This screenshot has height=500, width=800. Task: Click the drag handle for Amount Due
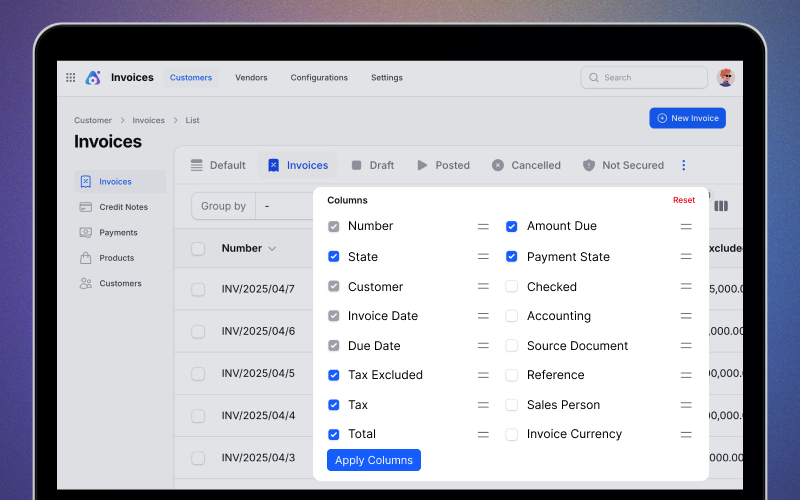pyautogui.click(x=686, y=227)
